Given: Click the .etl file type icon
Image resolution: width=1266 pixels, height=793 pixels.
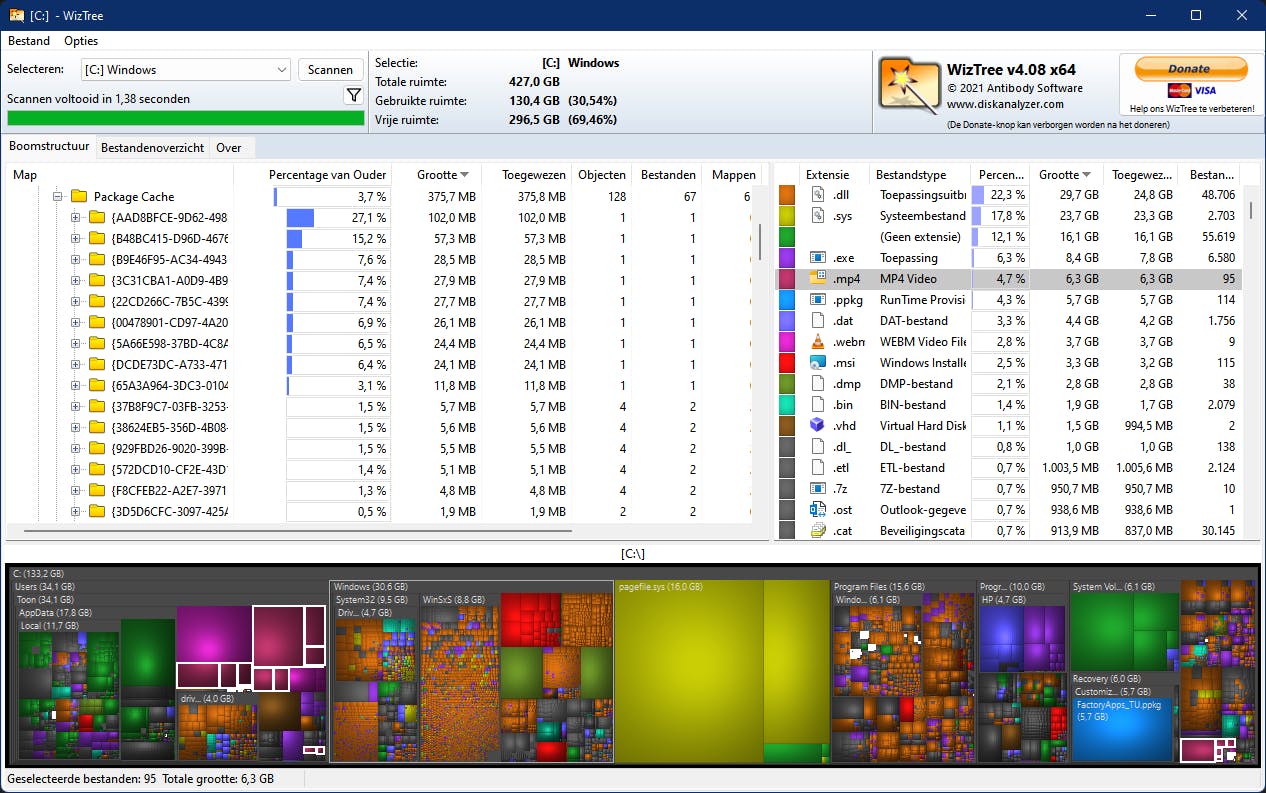Looking at the screenshot, I should tap(817, 468).
